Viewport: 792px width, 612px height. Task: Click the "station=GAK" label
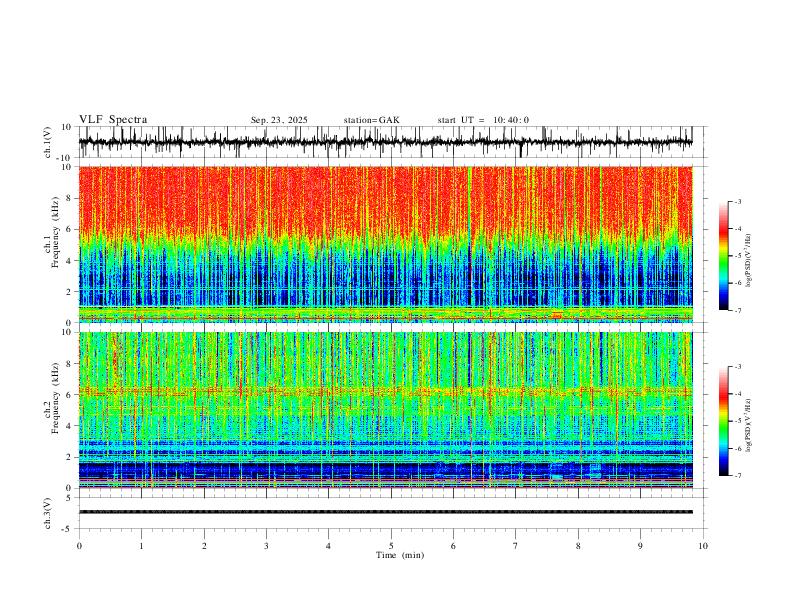(x=372, y=120)
